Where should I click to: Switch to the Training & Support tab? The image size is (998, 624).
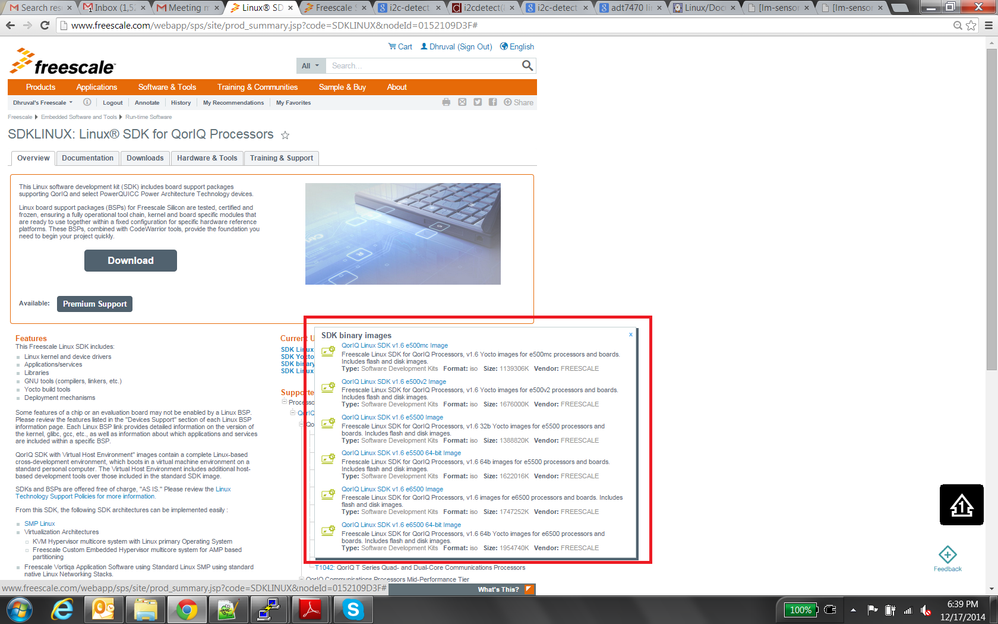pos(281,158)
